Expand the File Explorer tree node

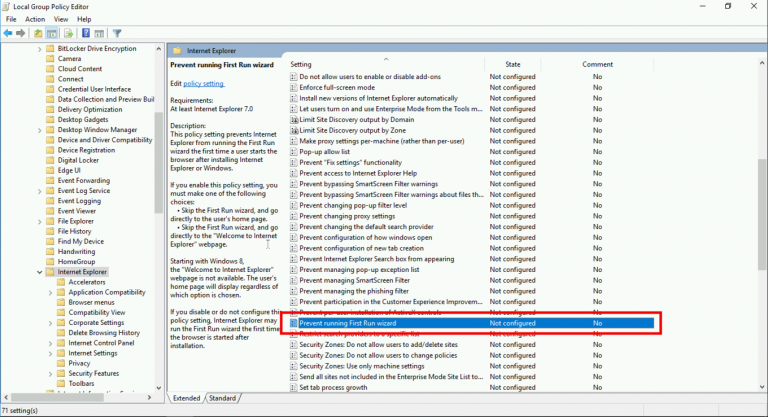coord(40,221)
